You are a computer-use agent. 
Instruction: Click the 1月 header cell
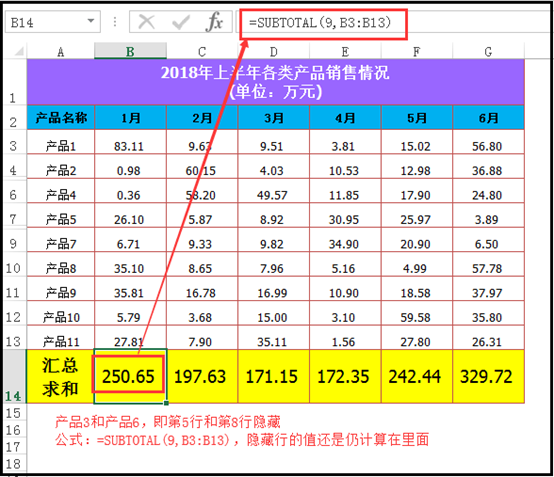(x=130, y=117)
